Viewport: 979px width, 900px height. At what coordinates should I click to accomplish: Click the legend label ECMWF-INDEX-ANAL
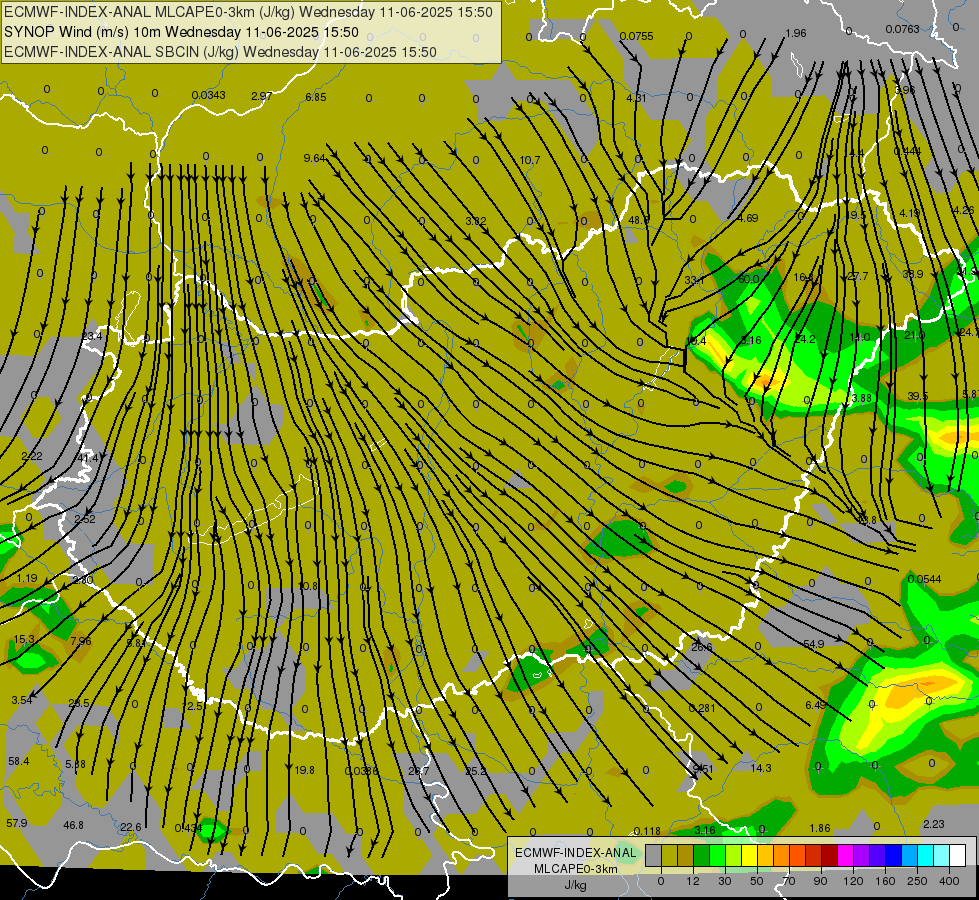pyautogui.click(x=576, y=853)
